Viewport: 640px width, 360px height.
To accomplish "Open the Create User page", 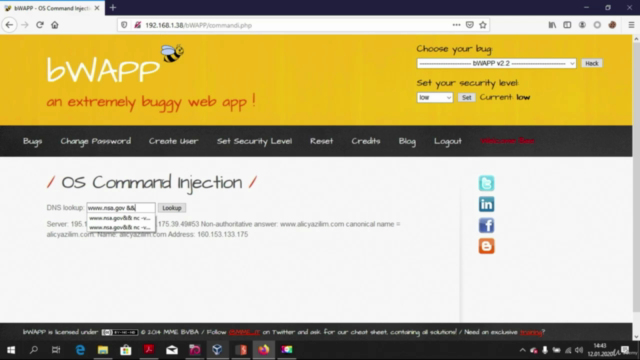I will (x=173, y=141).
